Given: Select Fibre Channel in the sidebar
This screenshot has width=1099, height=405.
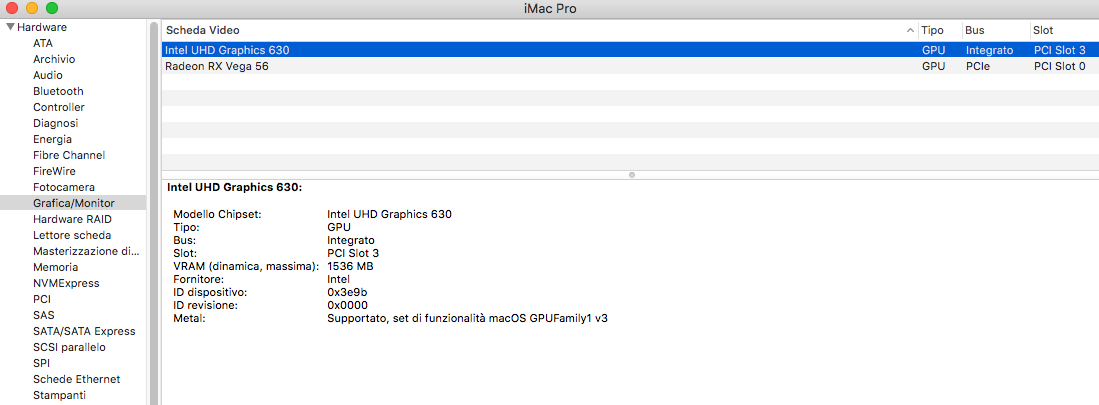Looking at the screenshot, I should tap(69, 155).
